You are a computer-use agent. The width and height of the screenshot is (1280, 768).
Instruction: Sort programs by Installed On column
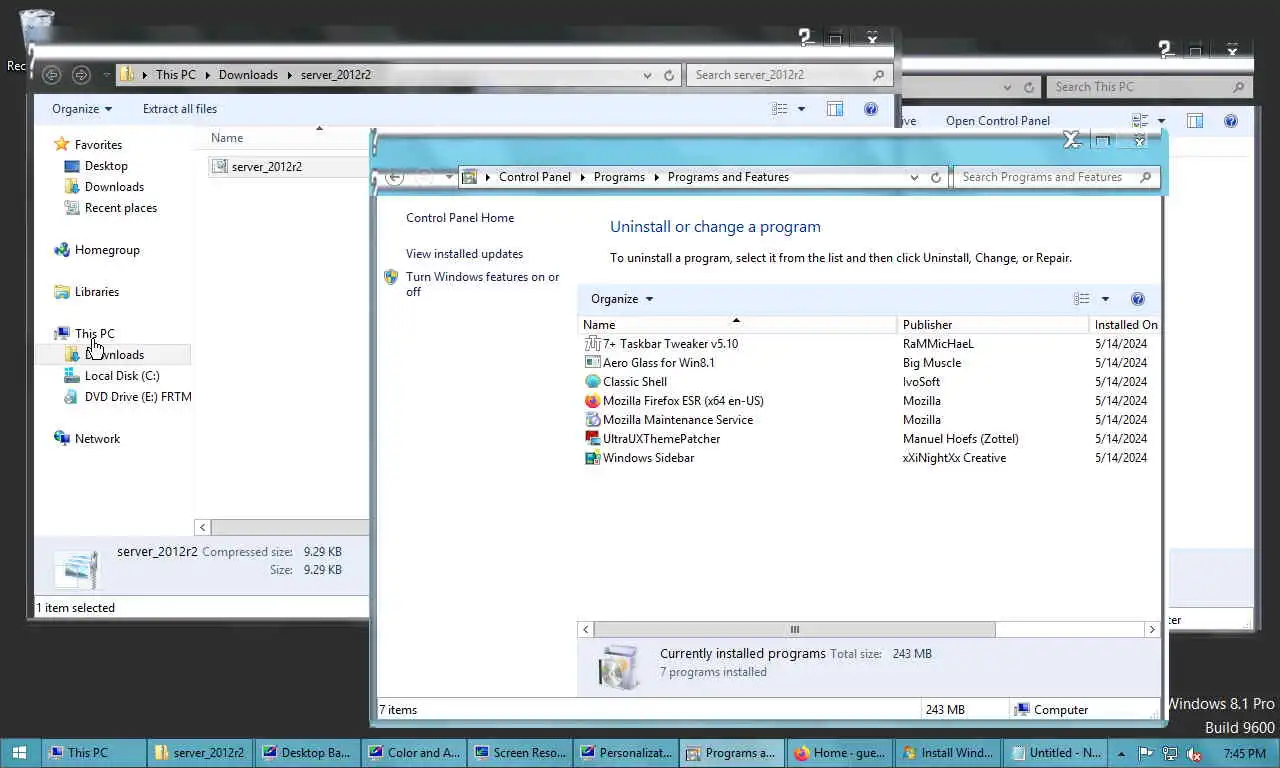1126,325
